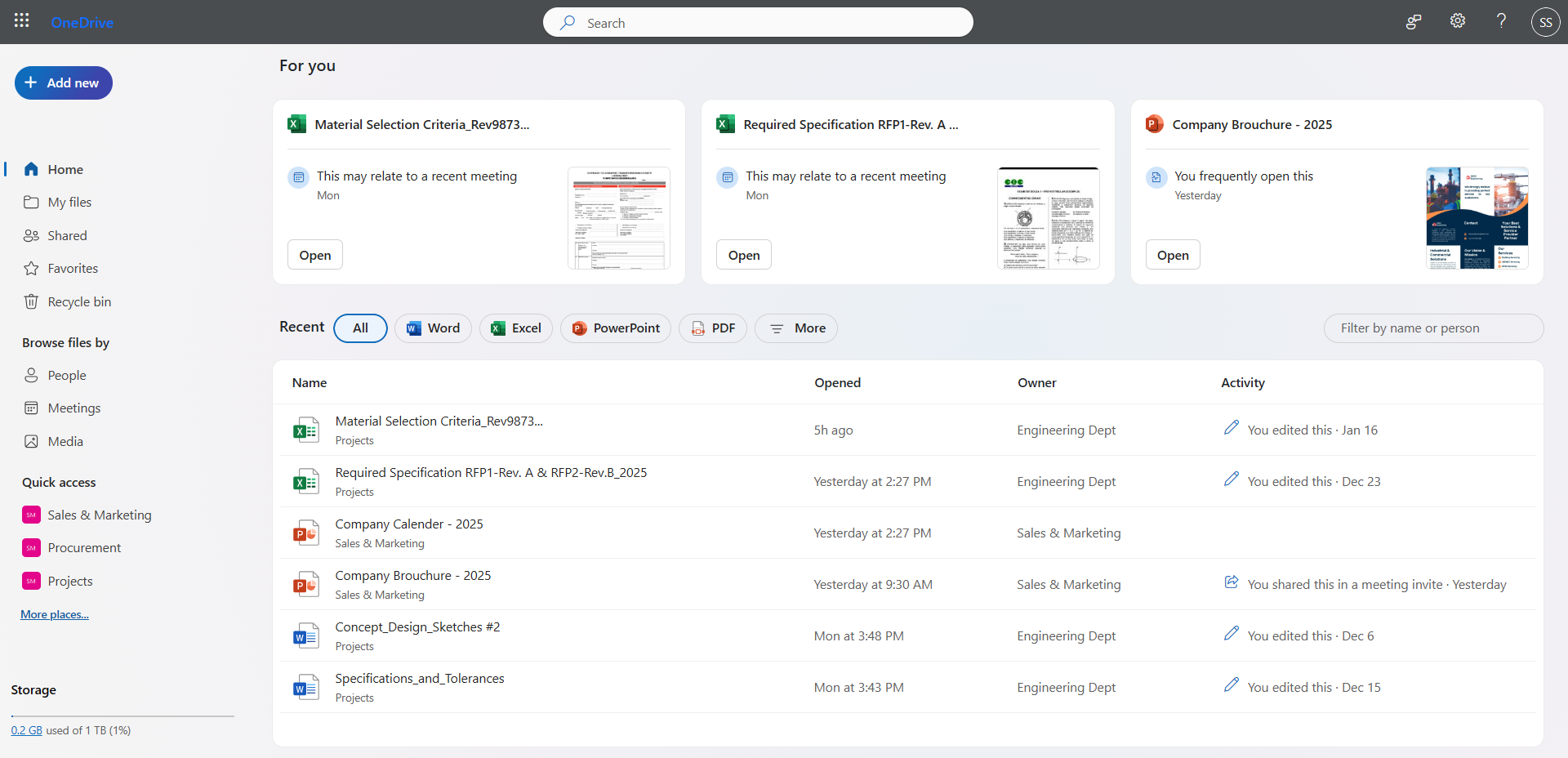
Task: Open the Help question mark icon
Action: (x=1501, y=21)
